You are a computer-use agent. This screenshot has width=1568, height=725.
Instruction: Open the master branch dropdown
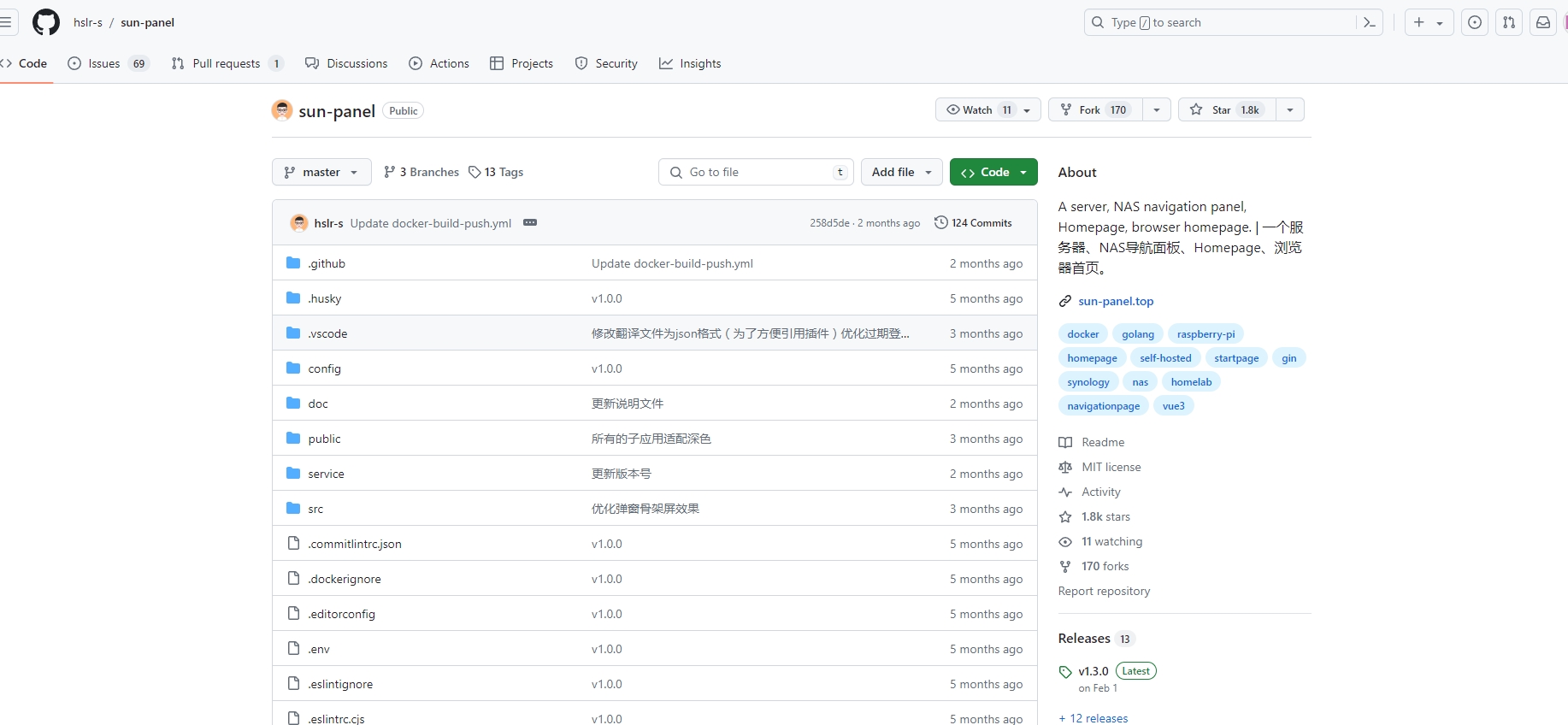click(321, 172)
